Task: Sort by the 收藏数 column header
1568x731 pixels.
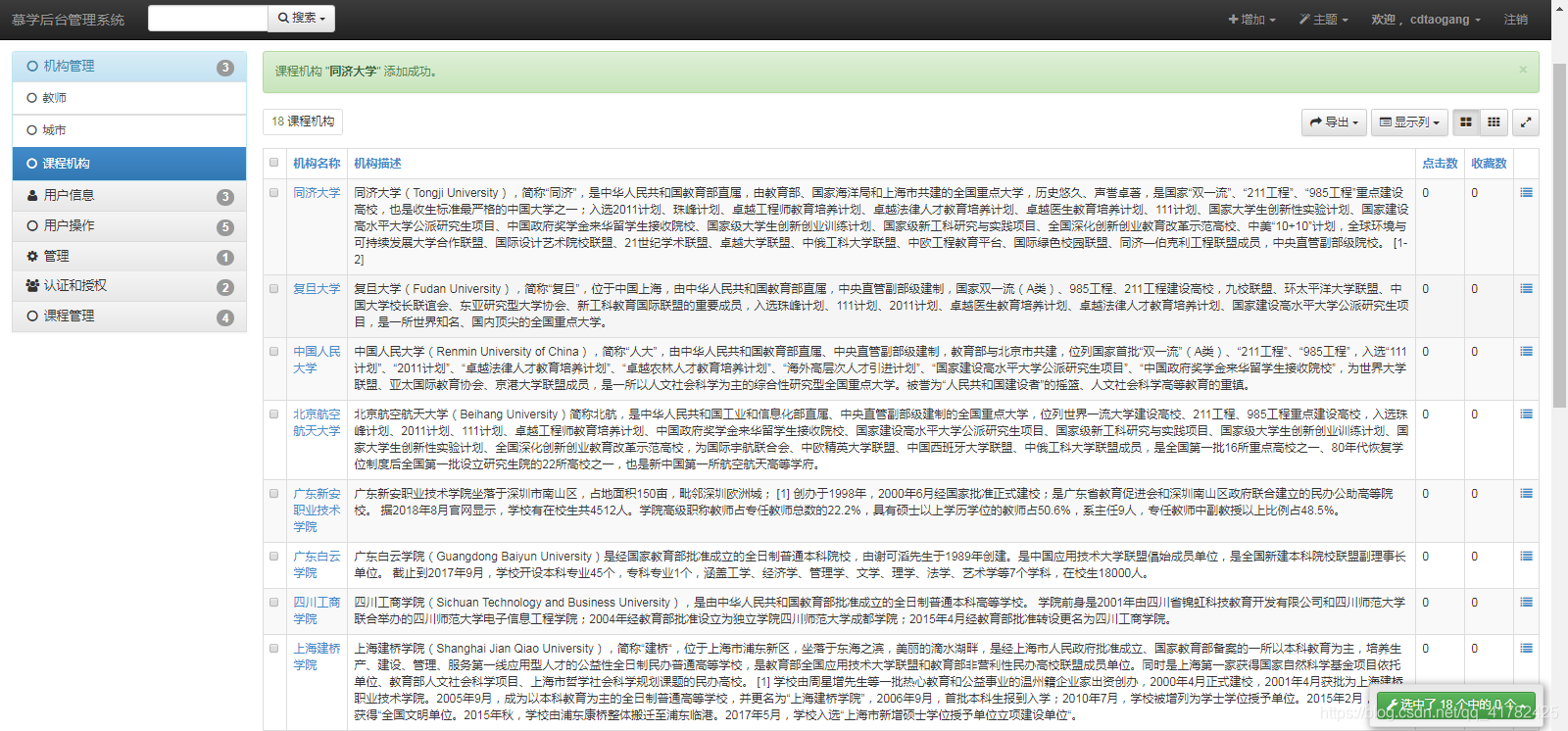Action: coord(1489,164)
